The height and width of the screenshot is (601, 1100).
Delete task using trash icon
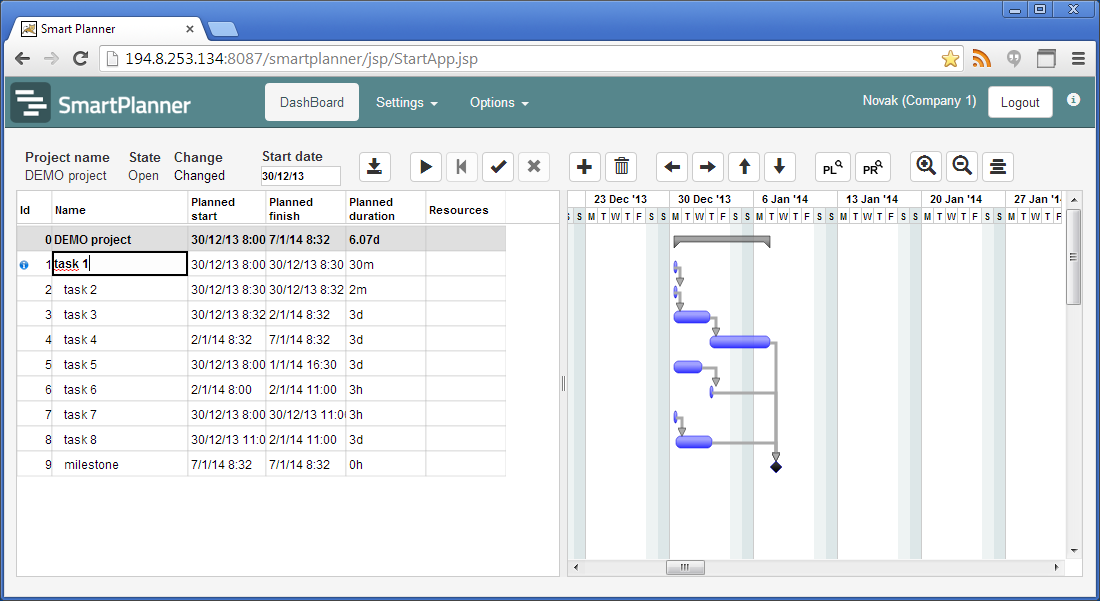point(621,167)
